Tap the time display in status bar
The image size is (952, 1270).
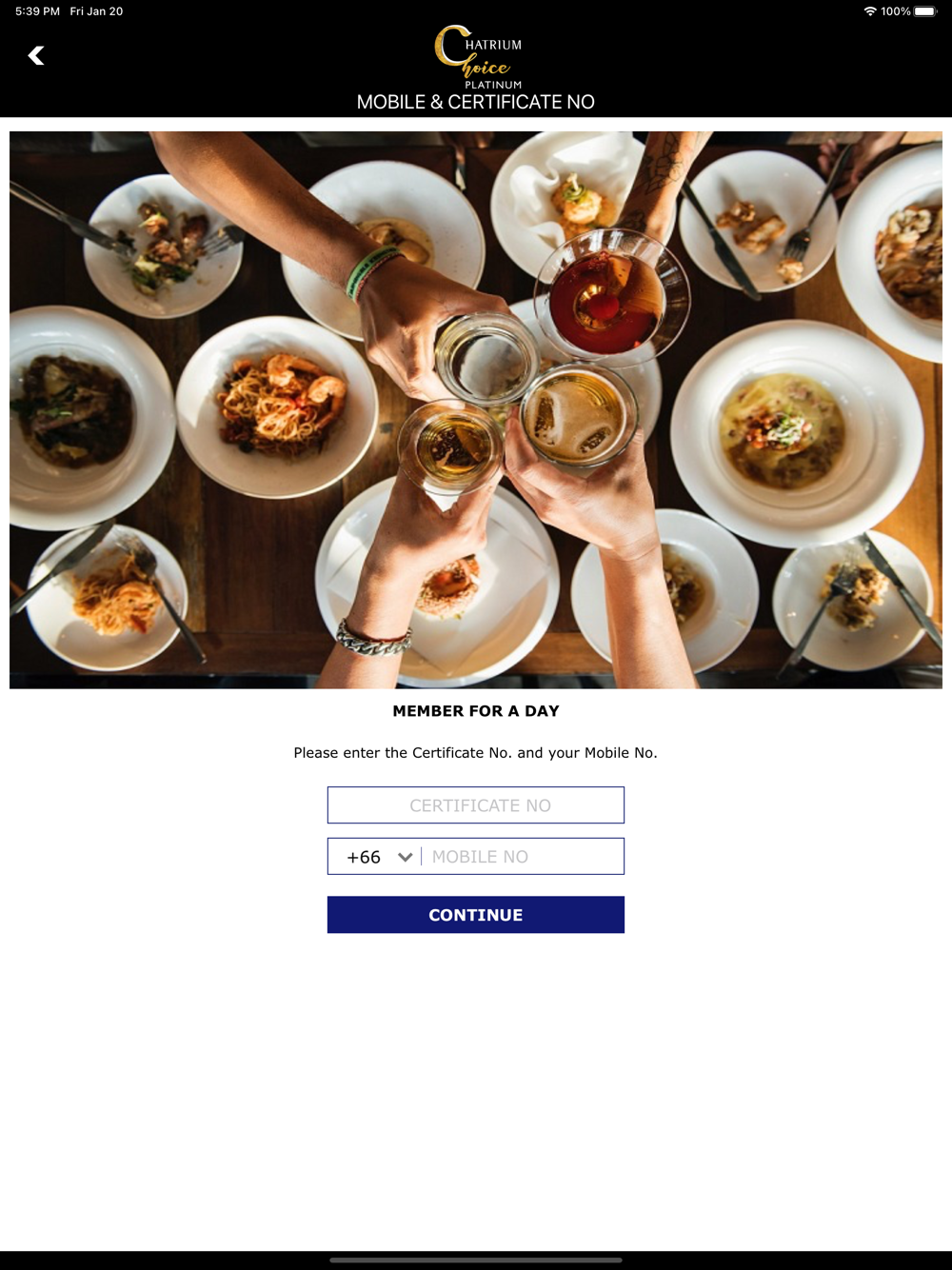pyautogui.click(x=37, y=11)
